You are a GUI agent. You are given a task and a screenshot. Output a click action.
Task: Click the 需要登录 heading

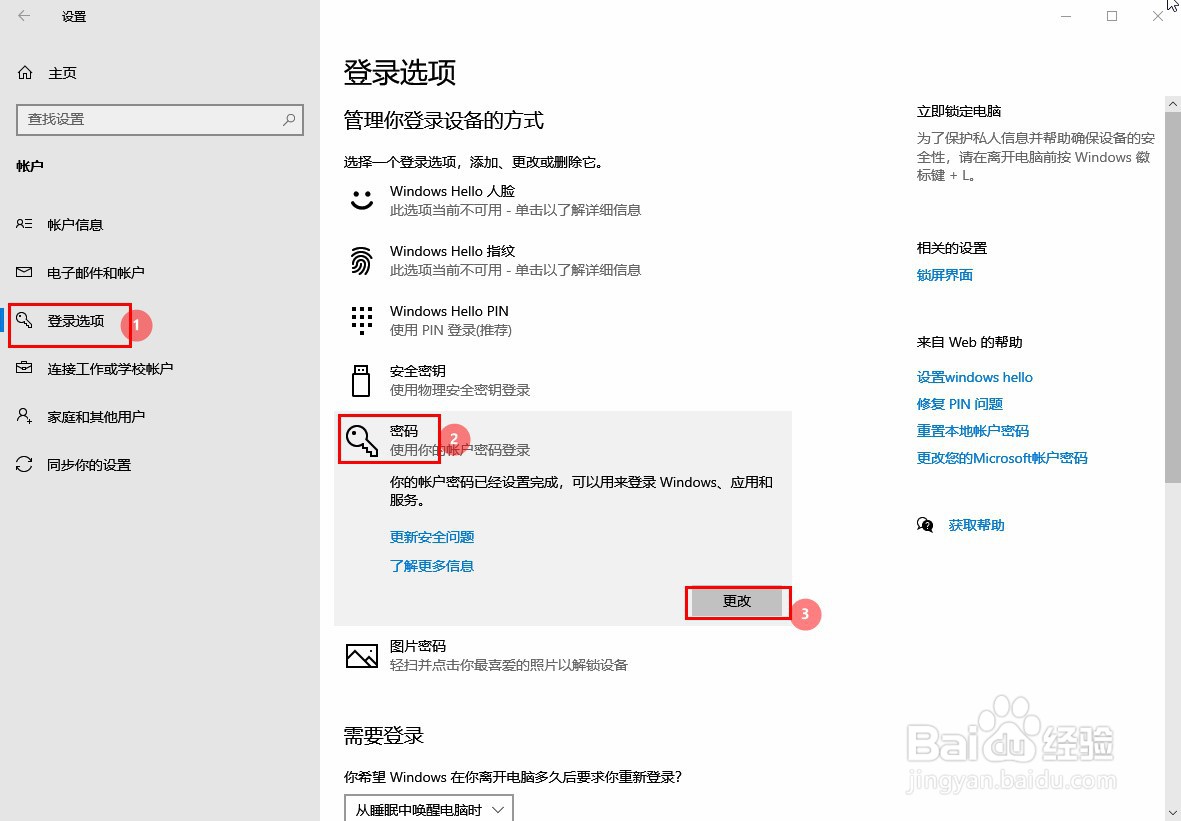point(383,735)
